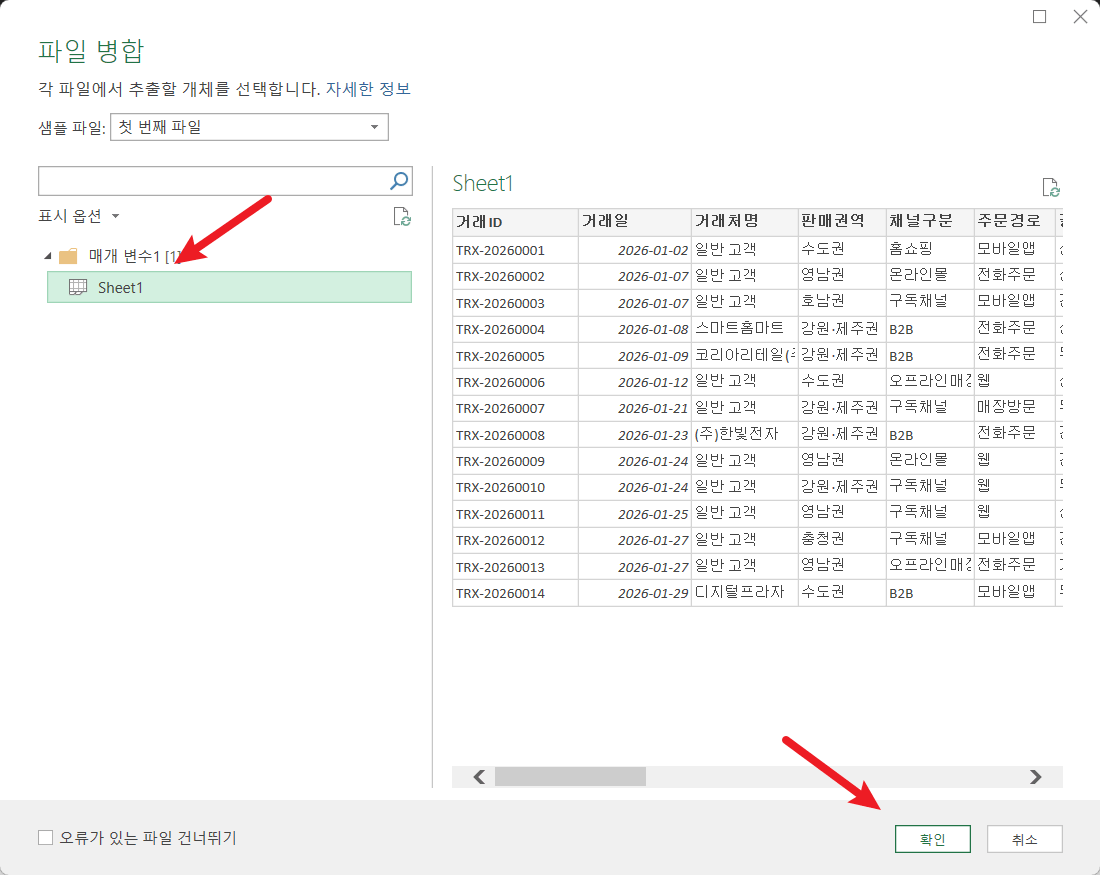Click the search magnifier icon
The width and height of the screenshot is (1100, 875).
(399, 181)
